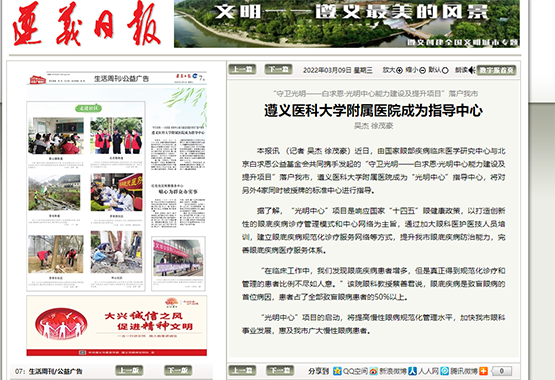
Task: Click the 新浪微博 share link text
Action: pos(393,371)
